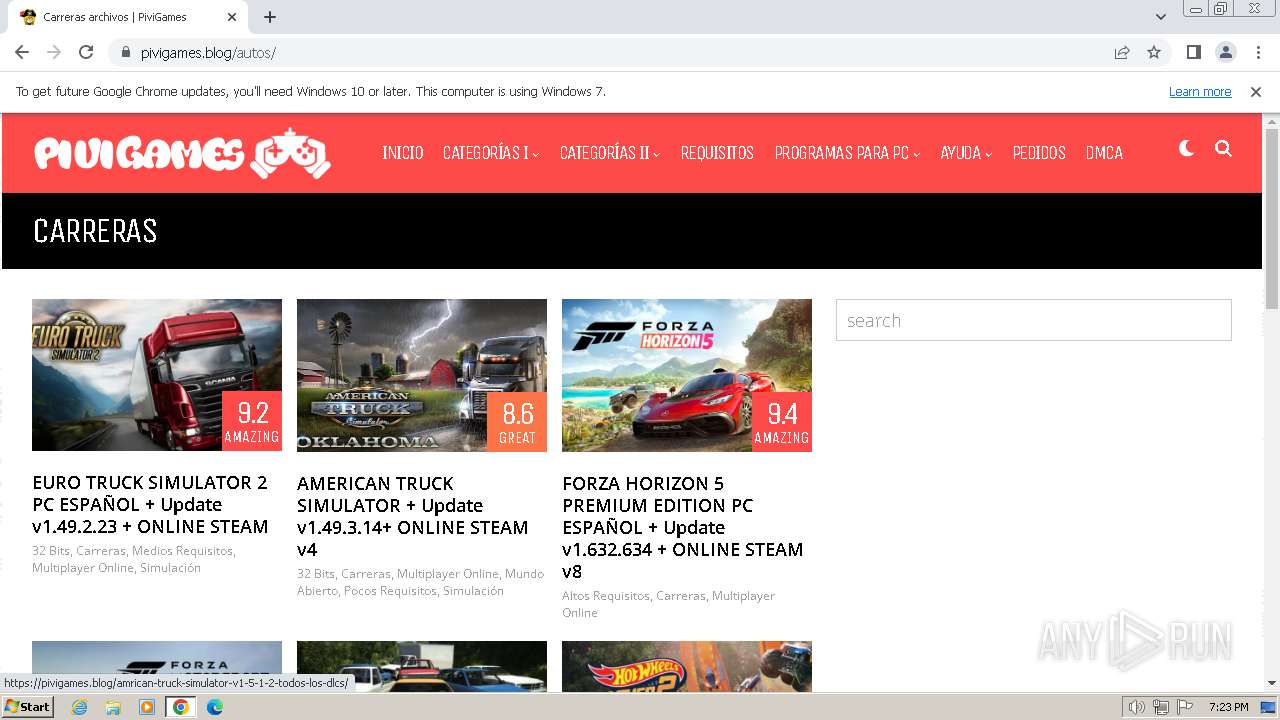Reload the page

(86, 52)
